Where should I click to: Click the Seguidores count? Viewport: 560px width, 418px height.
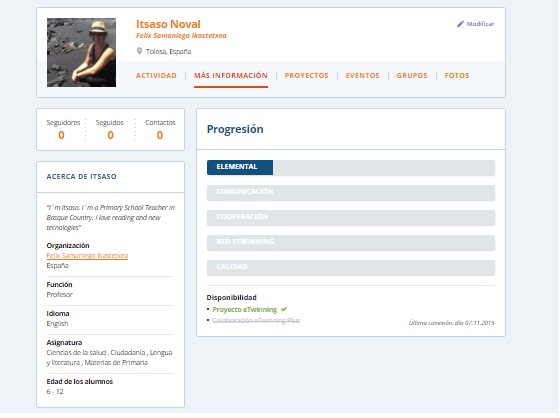click(61, 135)
